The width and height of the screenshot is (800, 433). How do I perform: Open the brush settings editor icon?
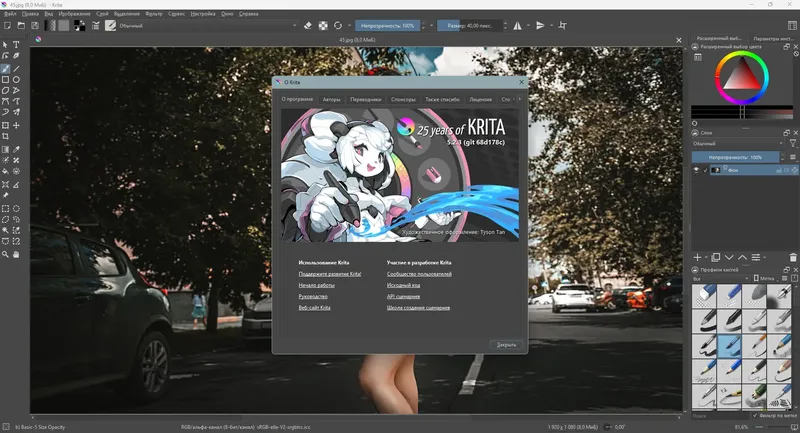click(95, 26)
